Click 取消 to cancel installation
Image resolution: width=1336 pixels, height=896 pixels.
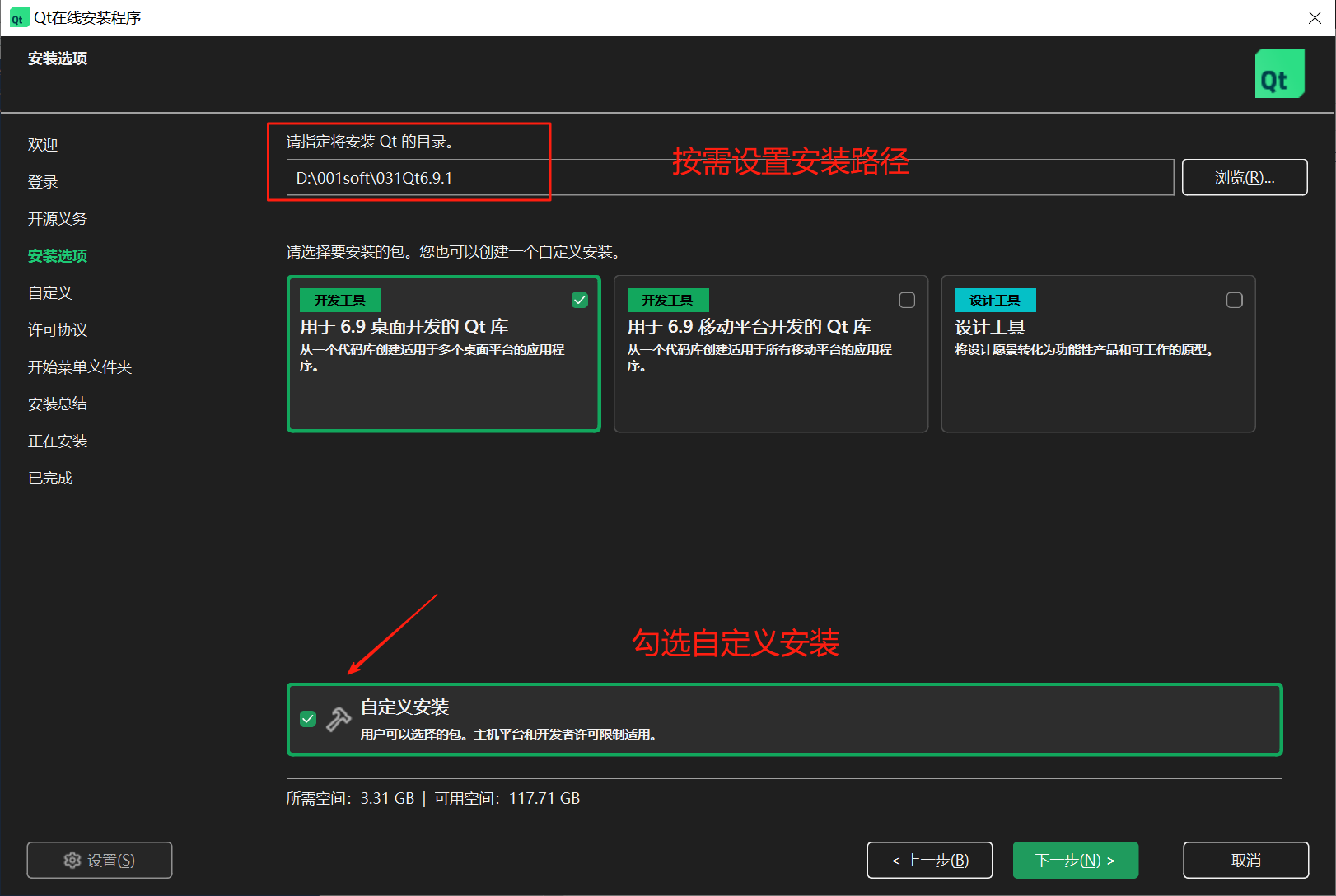pyautogui.click(x=1245, y=861)
